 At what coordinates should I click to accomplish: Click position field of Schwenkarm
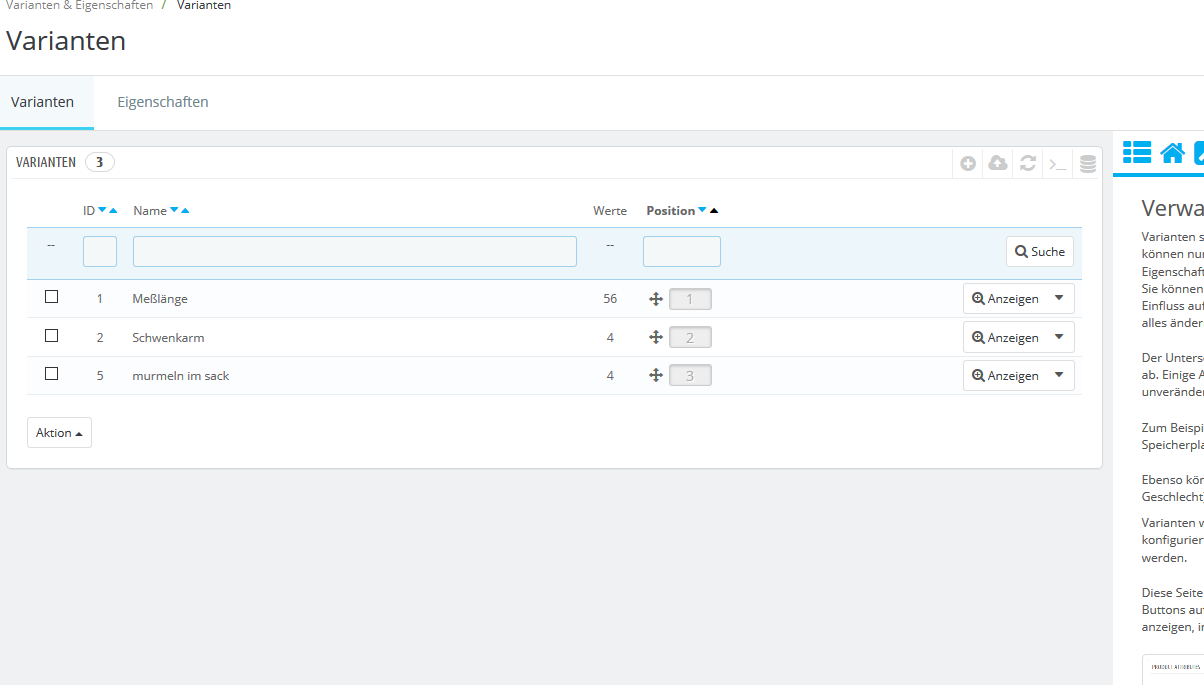pyautogui.click(x=690, y=337)
